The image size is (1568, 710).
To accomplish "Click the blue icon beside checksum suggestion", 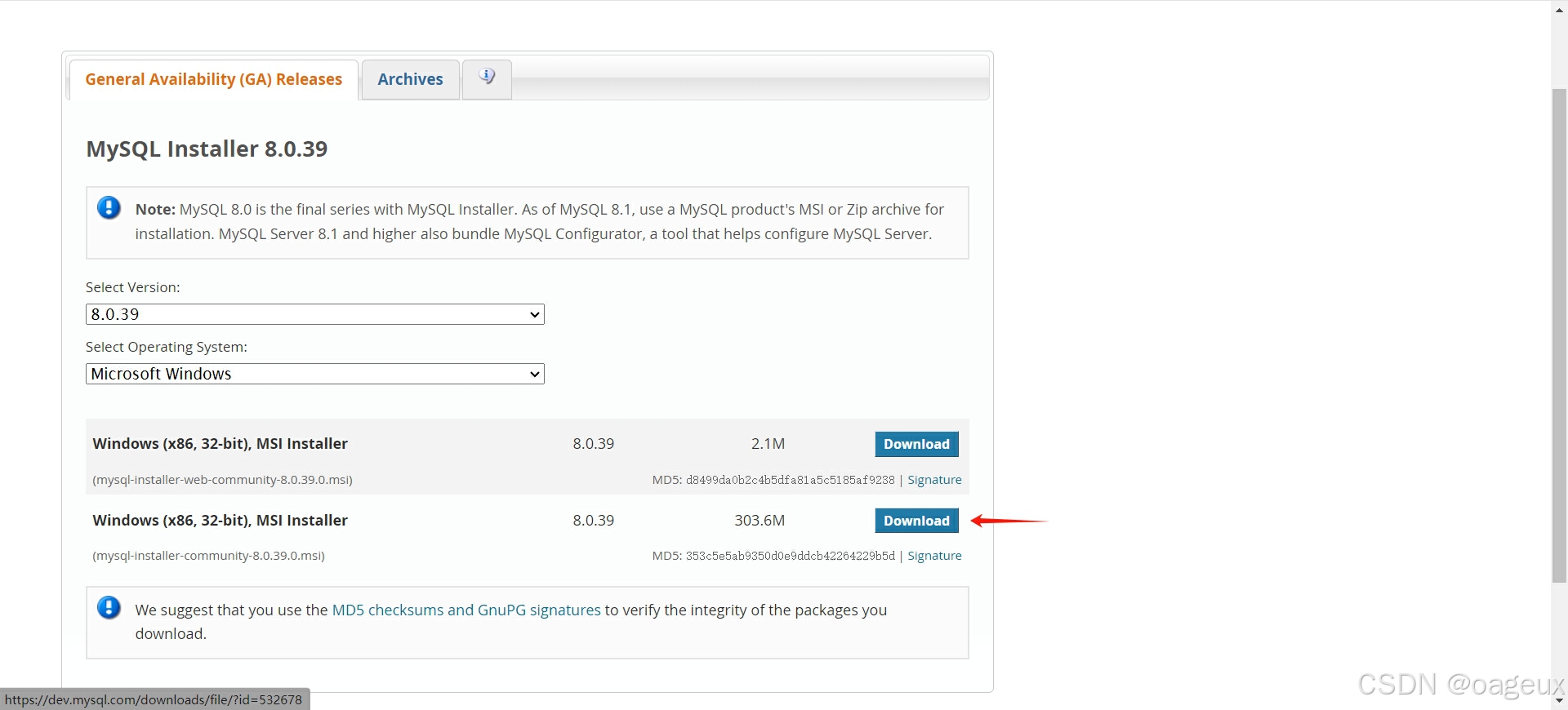I will click(x=109, y=608).
